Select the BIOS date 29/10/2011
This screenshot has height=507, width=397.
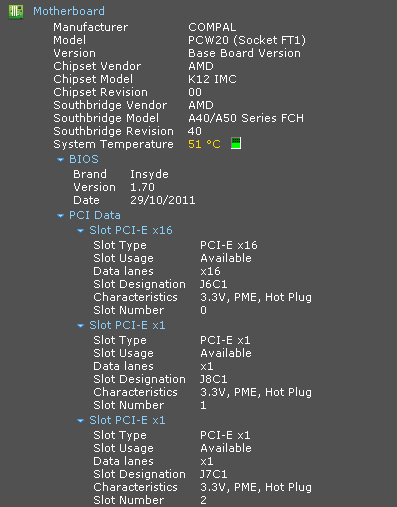click(163, 200)
